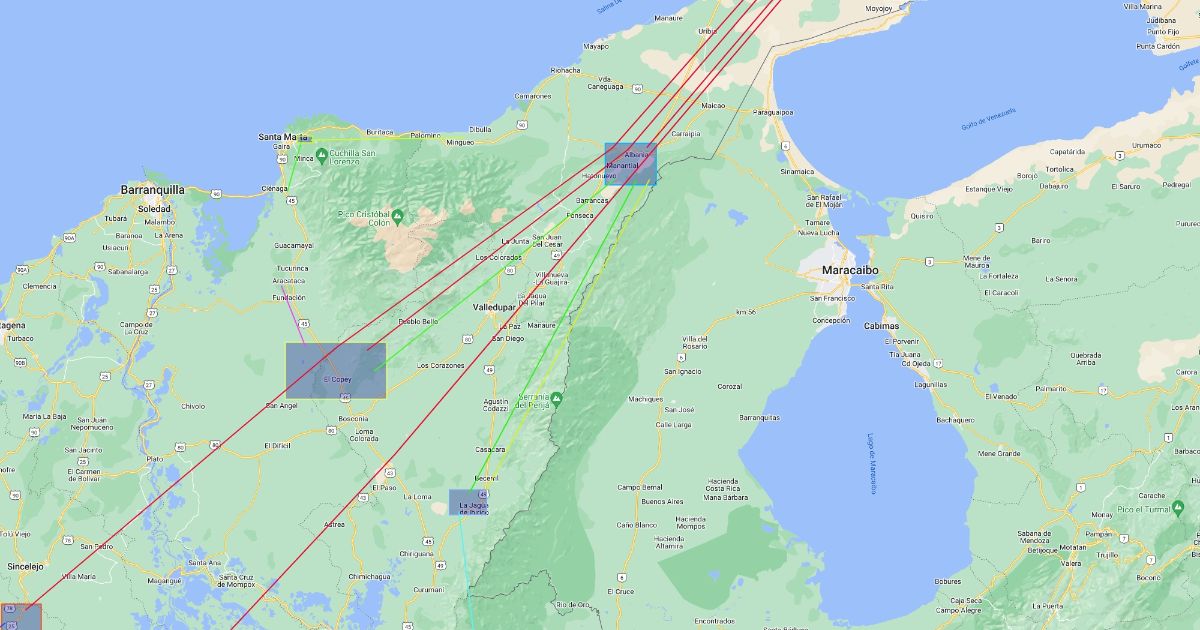Click the Machiques town label

pos(645,399)
